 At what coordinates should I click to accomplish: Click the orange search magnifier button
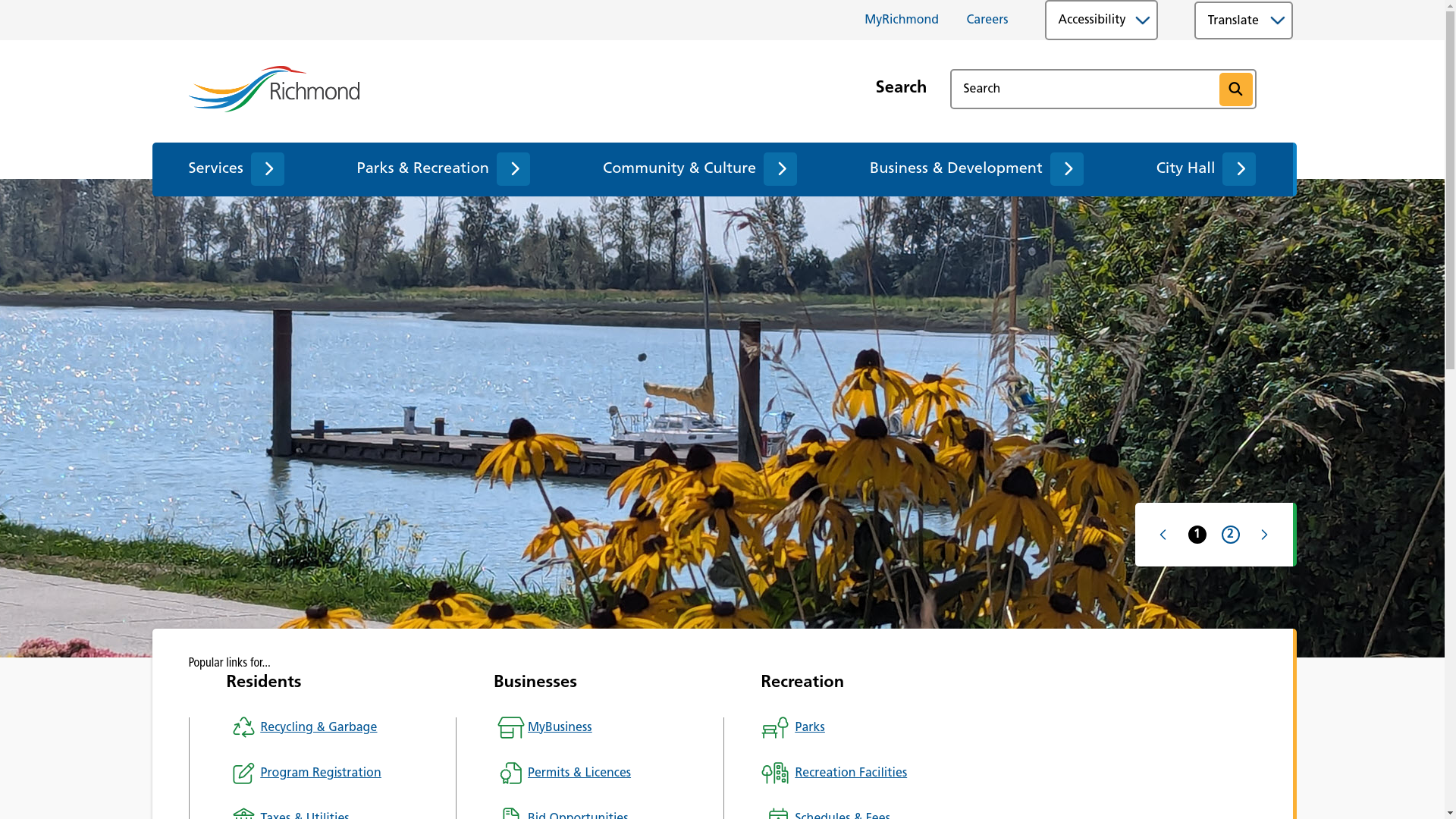pyautogui.click(x=1235, y=89)
